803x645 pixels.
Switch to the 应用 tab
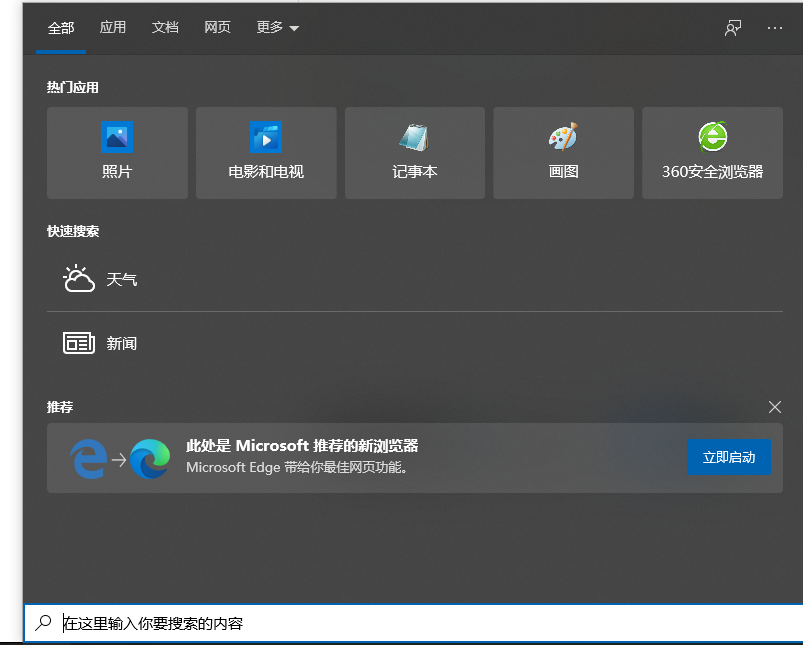(x=113, y=28)
